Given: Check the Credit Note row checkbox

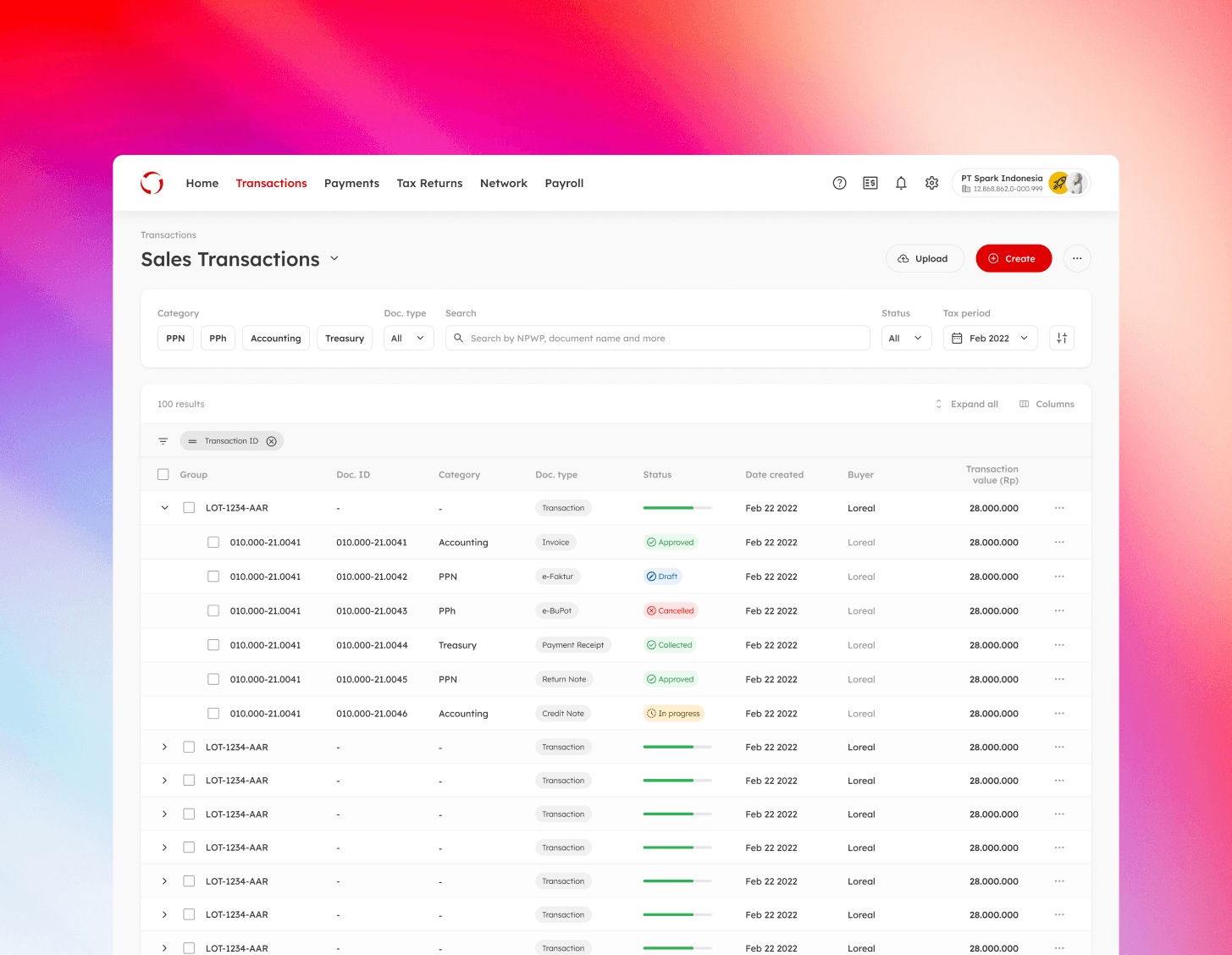Looking at the screenshot, I should click(213, 714).
